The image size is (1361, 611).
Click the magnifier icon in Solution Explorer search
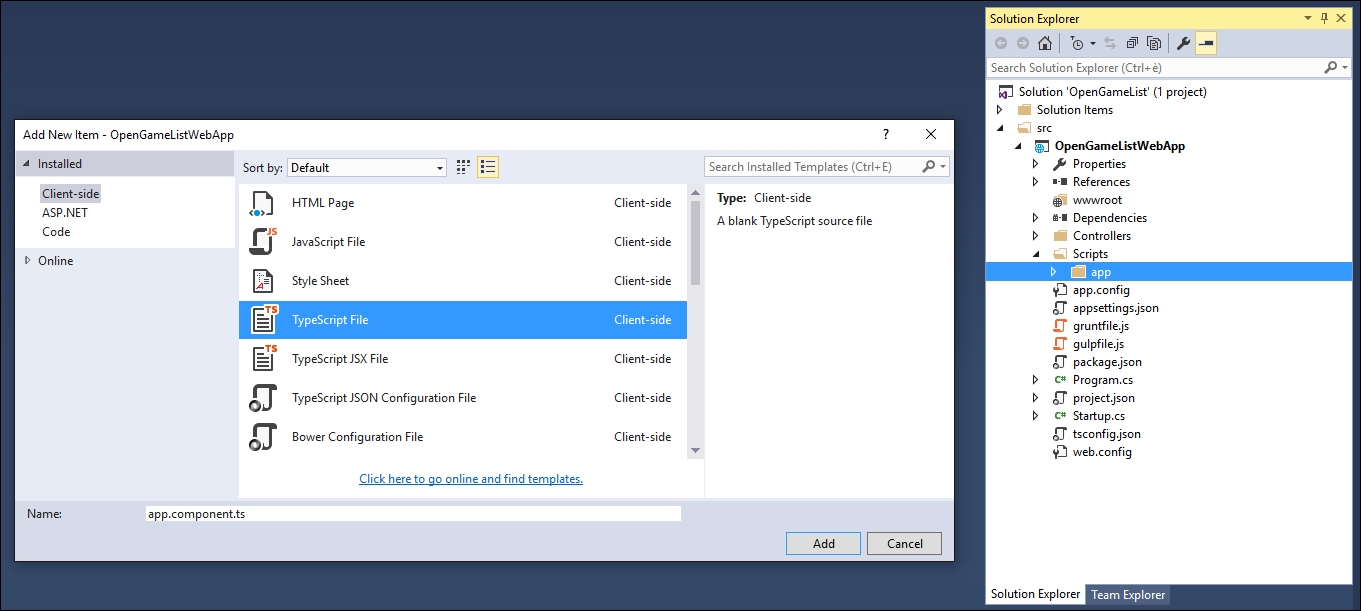1331,67
